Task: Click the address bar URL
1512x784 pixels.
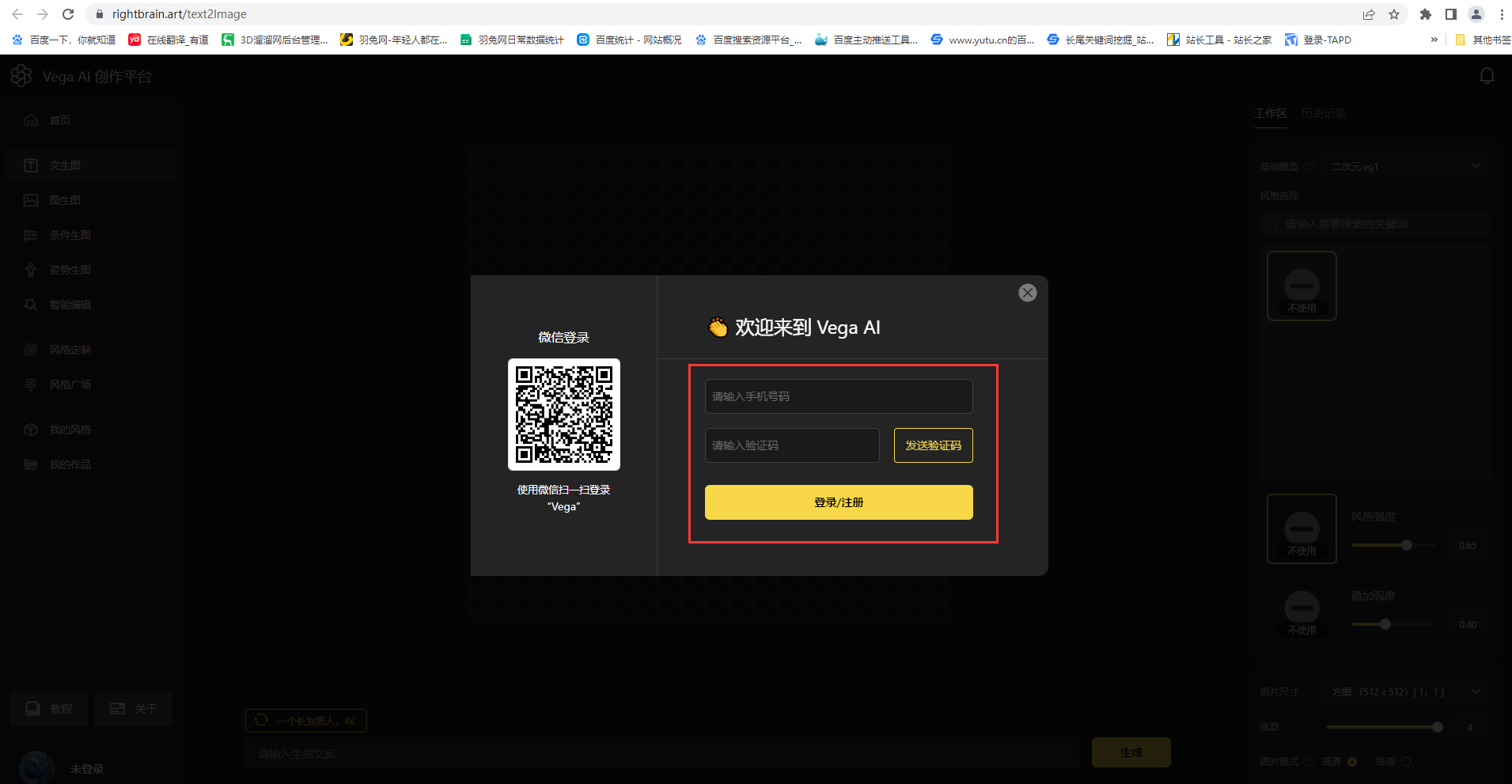Action: point(180,14)
